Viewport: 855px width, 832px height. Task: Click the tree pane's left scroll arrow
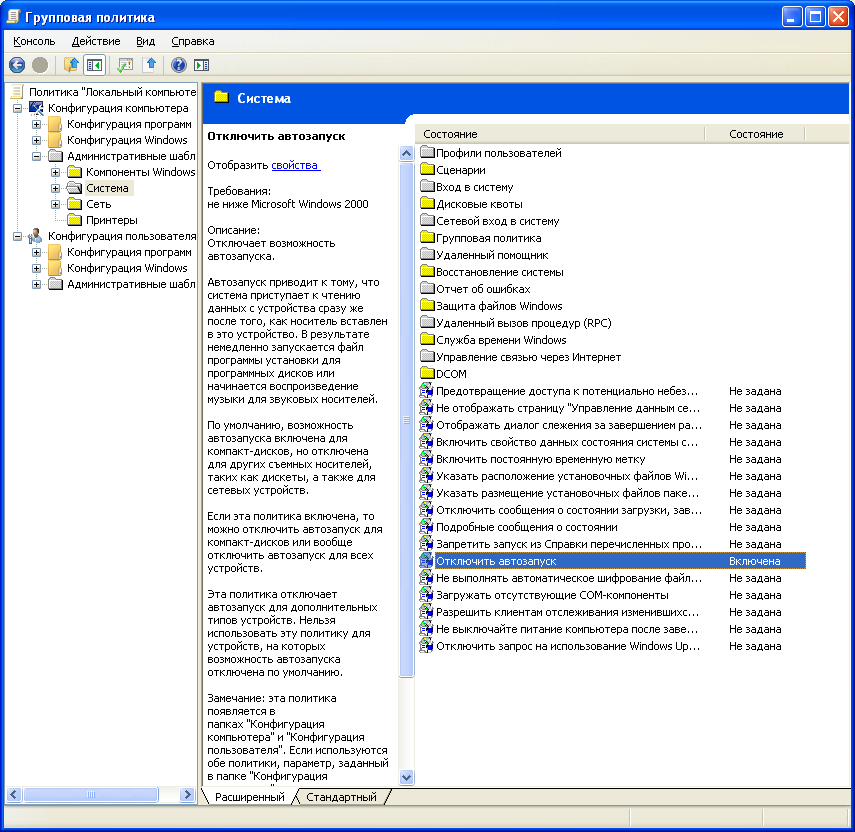click(x=14, y=794)
